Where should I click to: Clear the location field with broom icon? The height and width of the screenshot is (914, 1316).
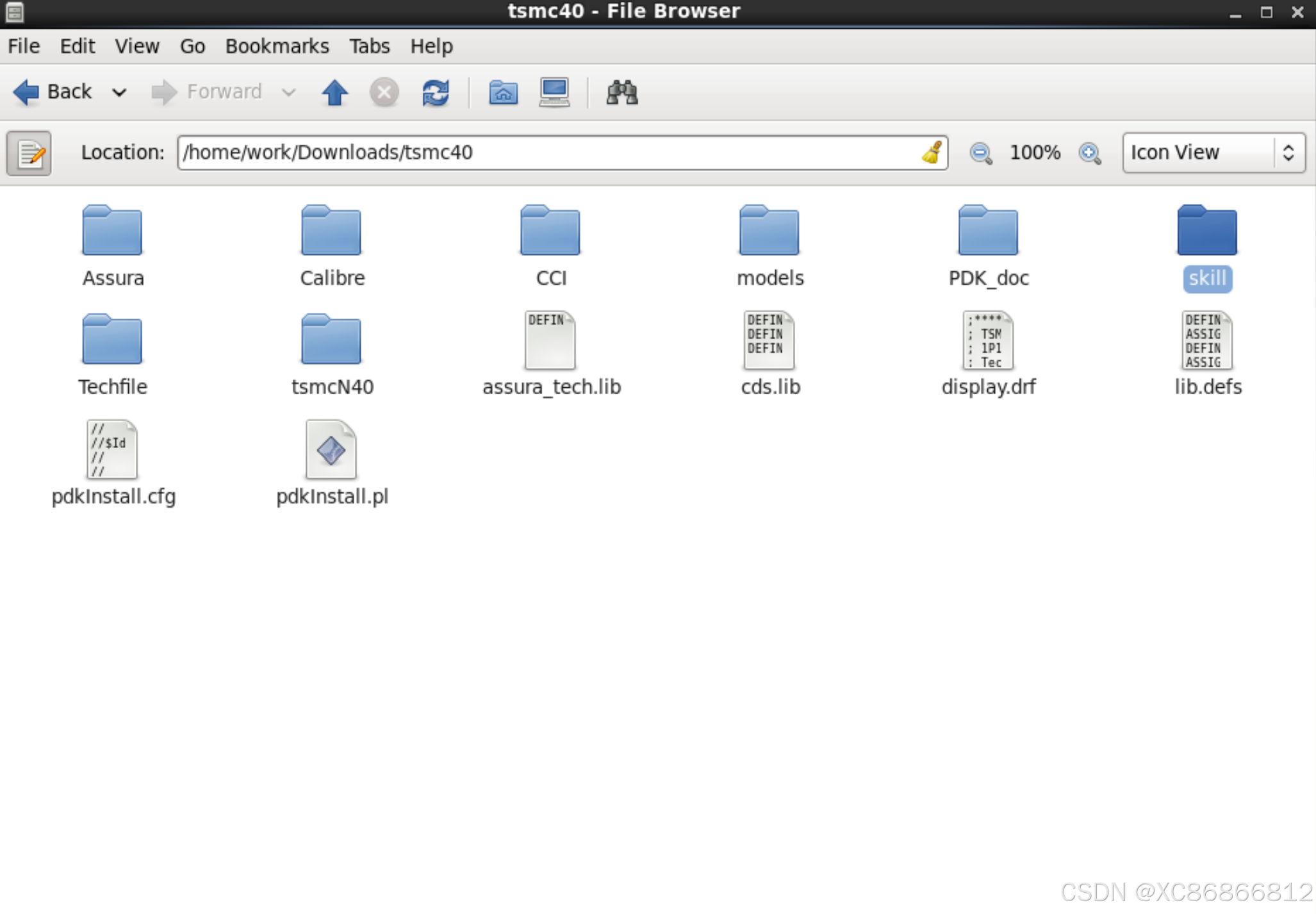[932, 153]
